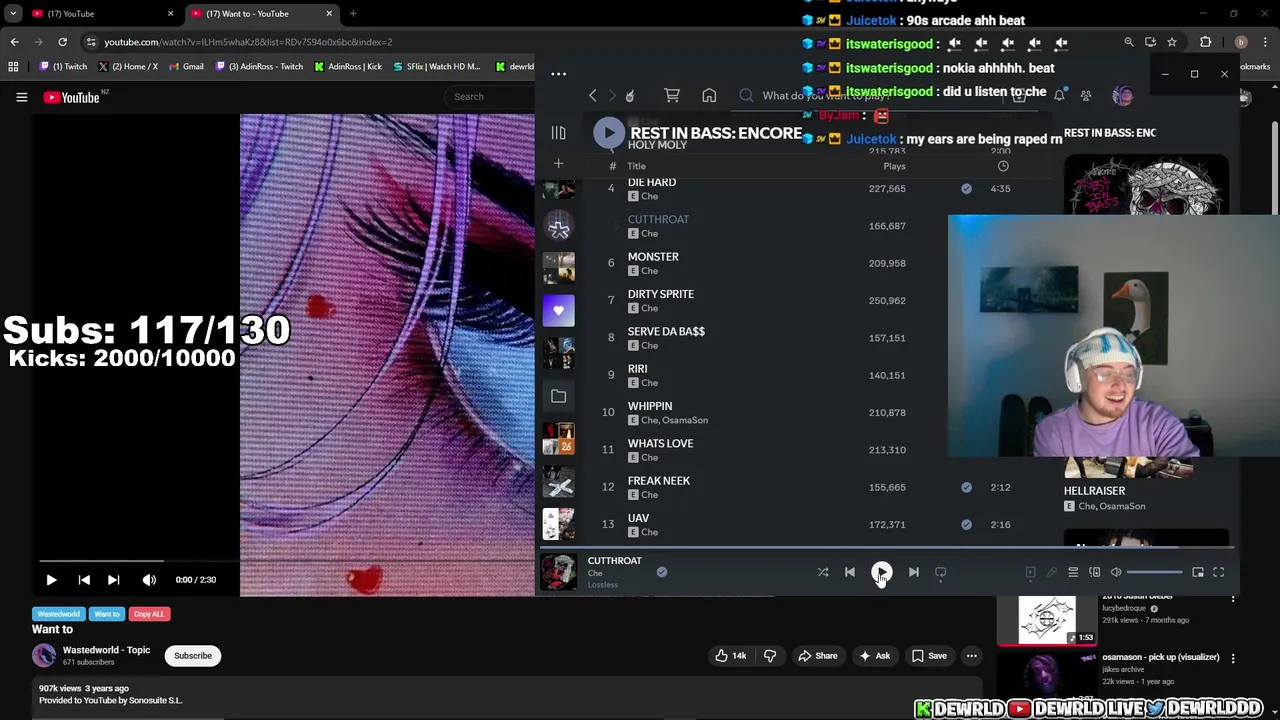Open the music app profile avatar
1280x720 pixels.
click(1123, 96)
